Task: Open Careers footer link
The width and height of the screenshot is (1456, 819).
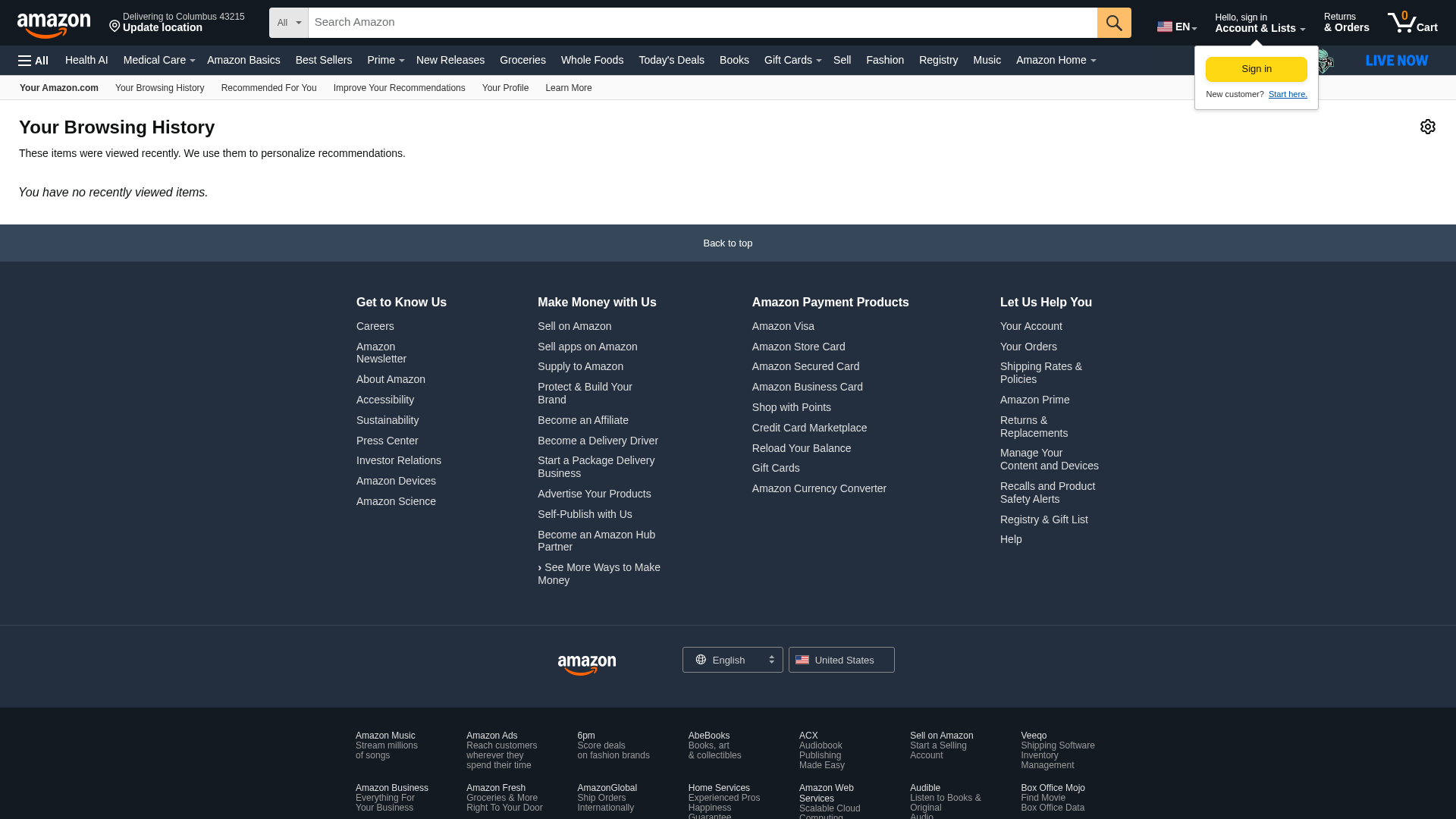Action: [x=375, y=326]
